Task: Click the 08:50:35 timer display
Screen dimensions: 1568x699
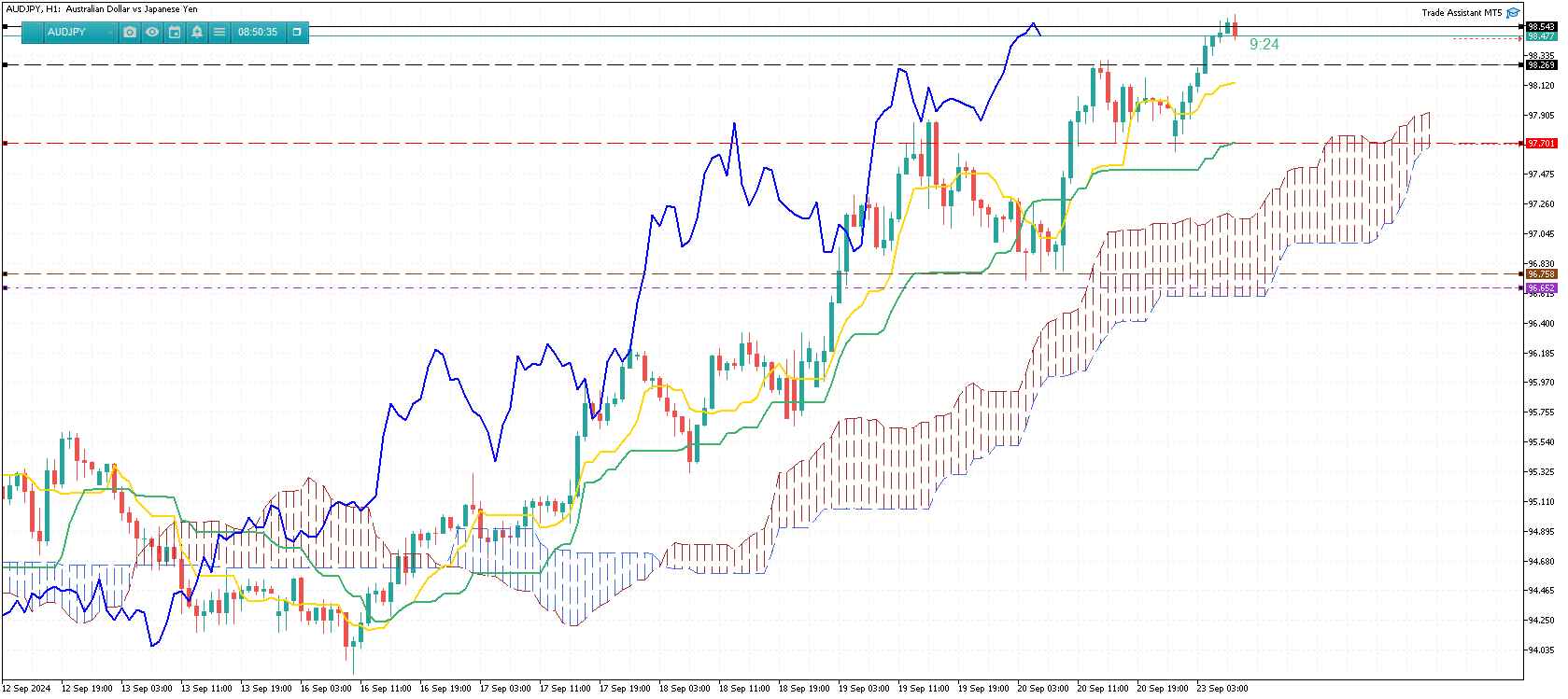Action: coord(258,32)
